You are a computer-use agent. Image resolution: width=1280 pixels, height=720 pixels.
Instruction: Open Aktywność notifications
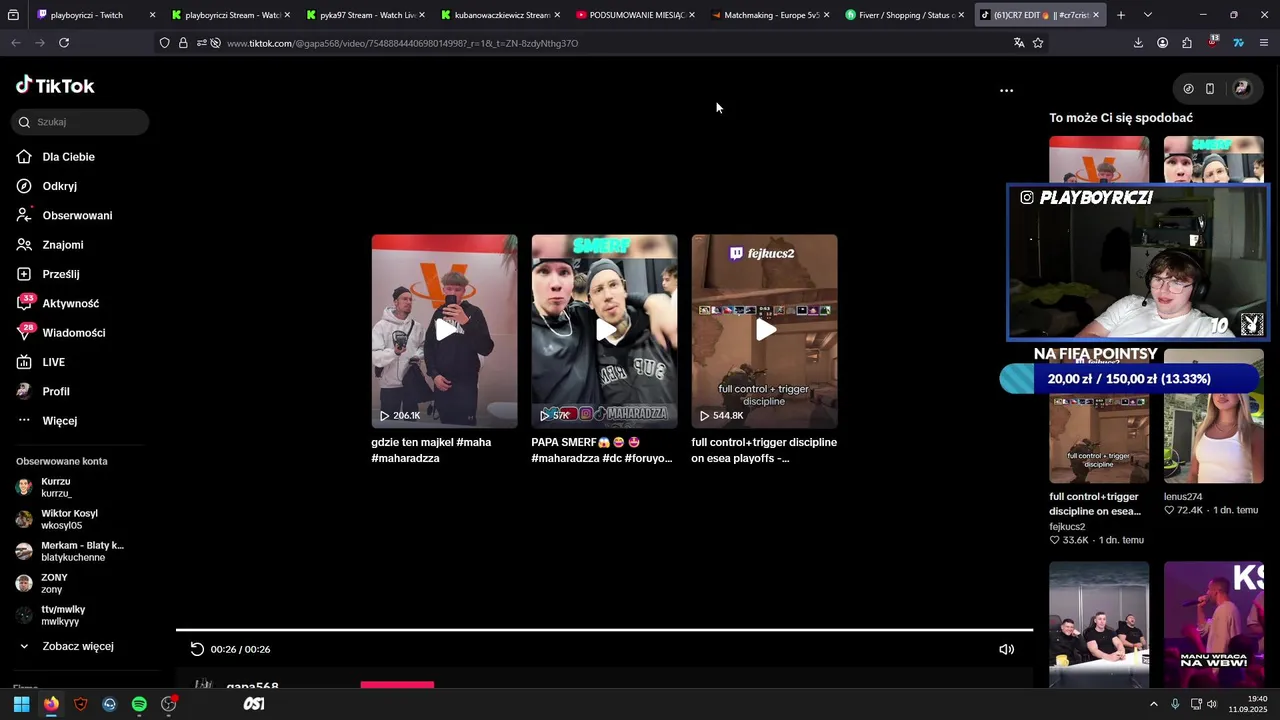pyautogui.click(x=70, y=303)
